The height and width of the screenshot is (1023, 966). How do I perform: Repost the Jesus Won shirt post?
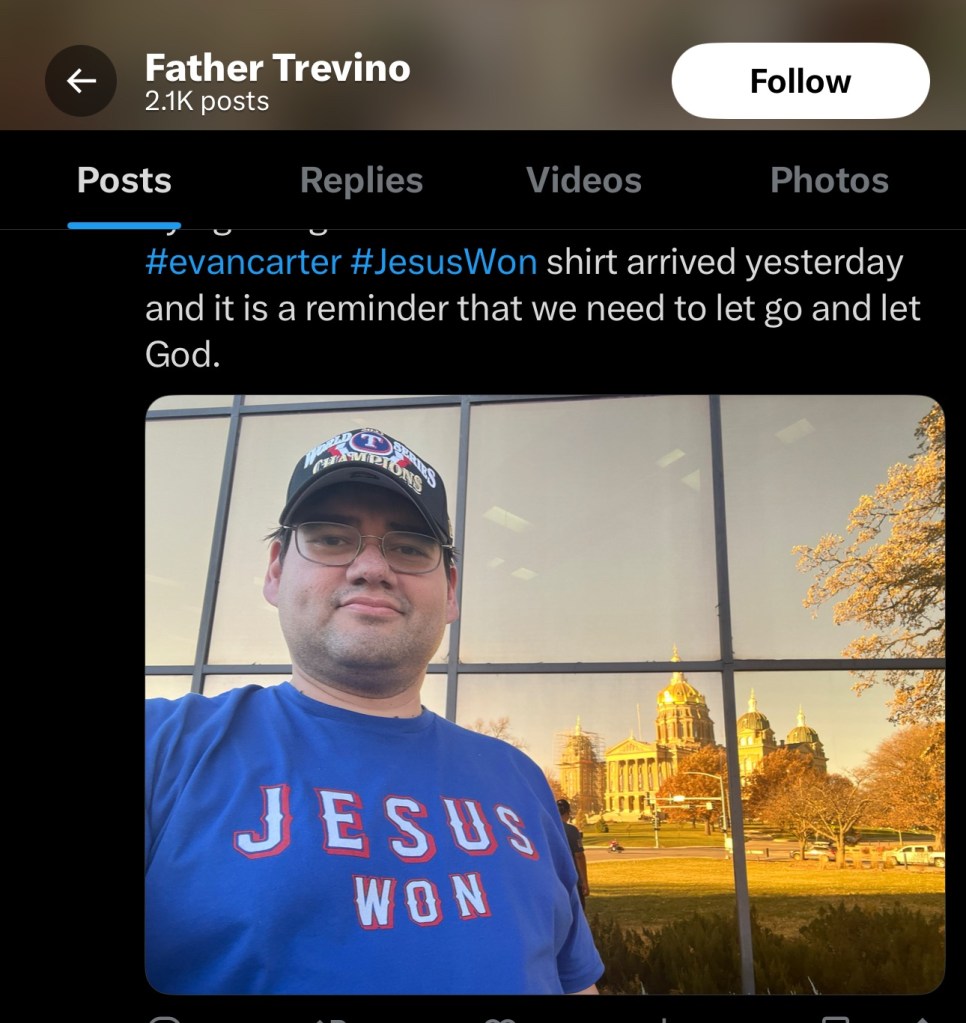326,1019
